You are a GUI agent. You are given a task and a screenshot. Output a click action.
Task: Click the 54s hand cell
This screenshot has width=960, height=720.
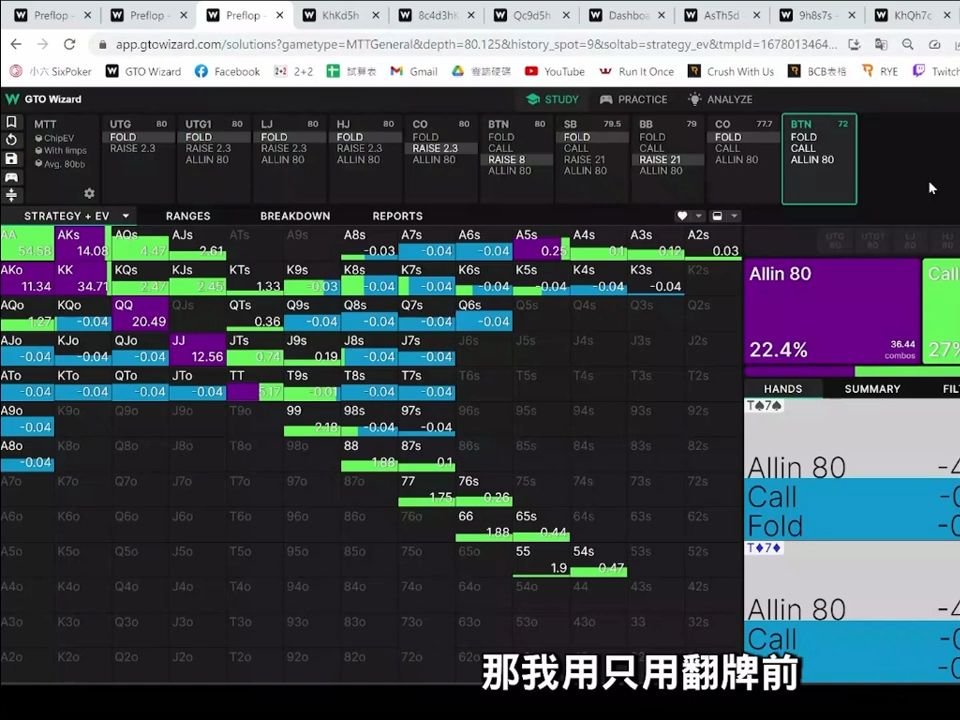point(598,560)
